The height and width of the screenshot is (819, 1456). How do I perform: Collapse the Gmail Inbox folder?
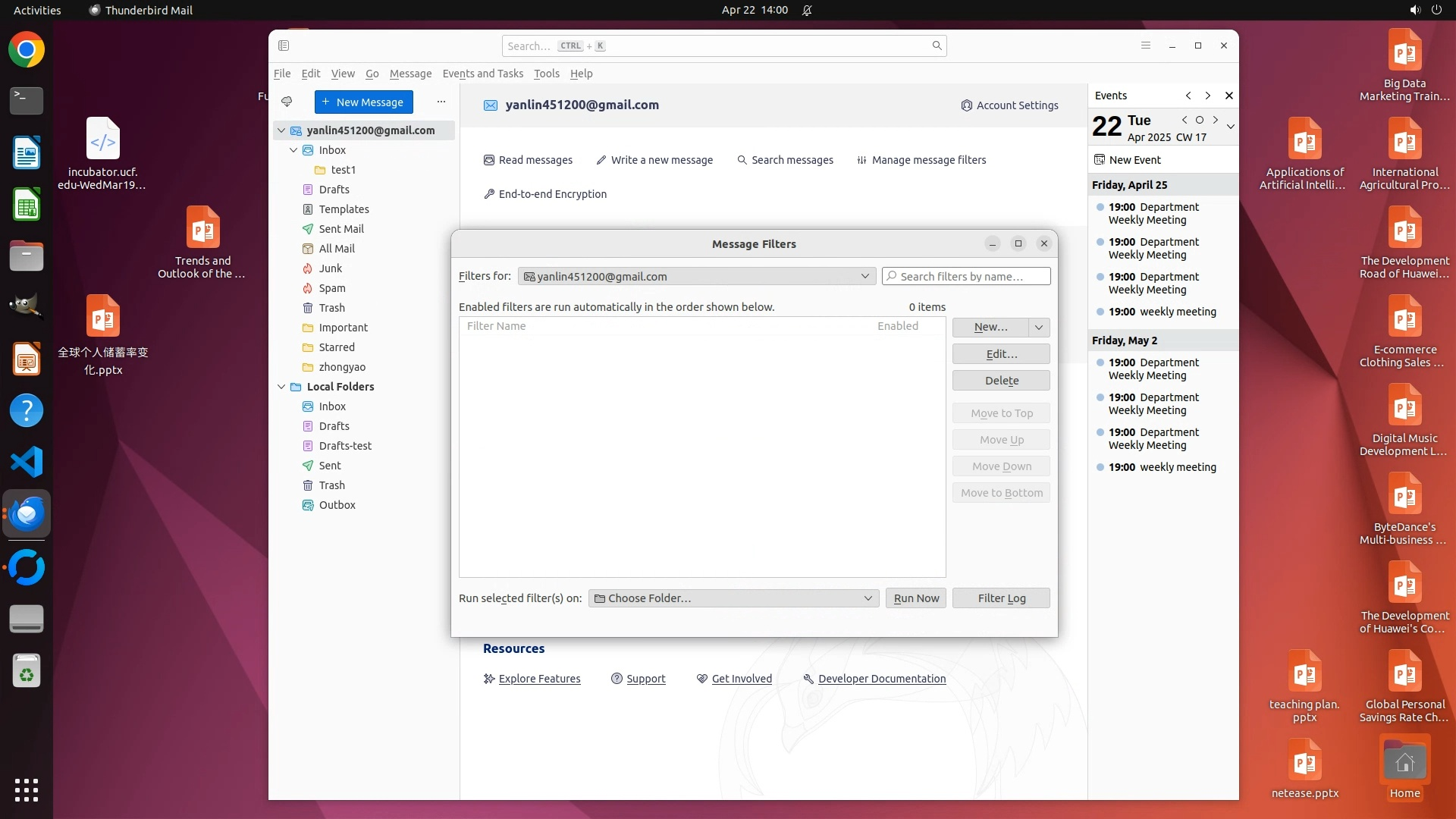[x=293, y=150]
